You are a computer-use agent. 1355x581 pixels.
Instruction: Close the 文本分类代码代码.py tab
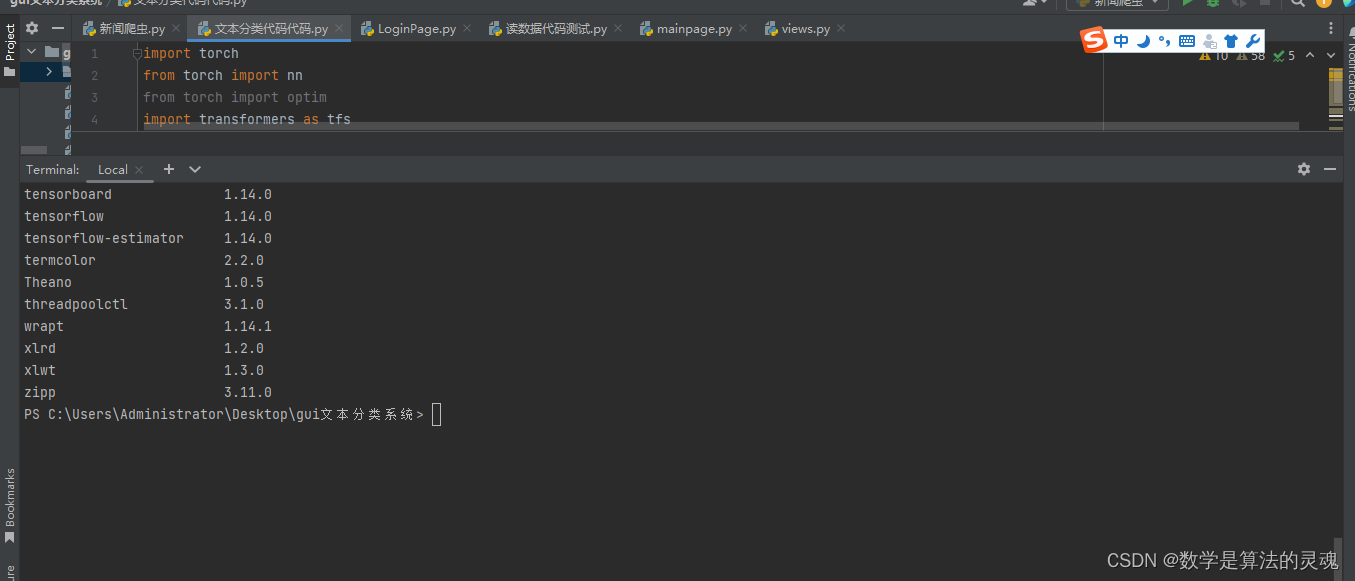[x=338, y=29]
